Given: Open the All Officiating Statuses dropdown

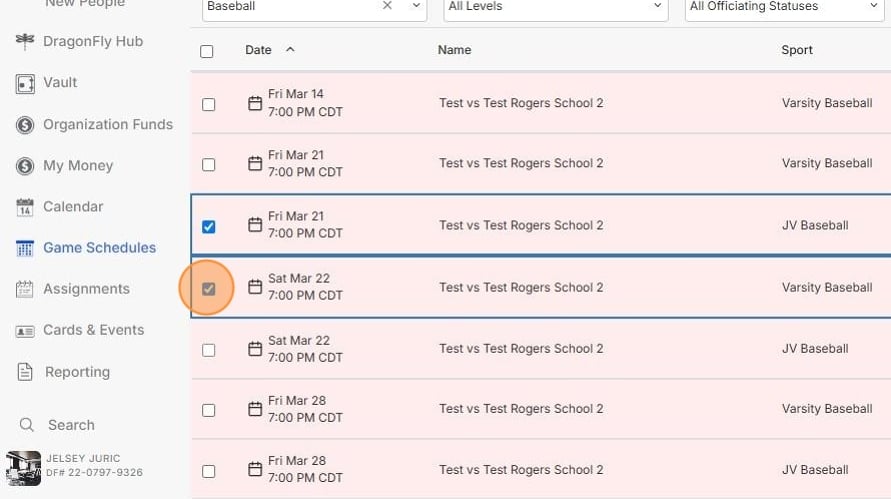Looking at the screenshot, I should pyautogui.click(x=872, y=6).
